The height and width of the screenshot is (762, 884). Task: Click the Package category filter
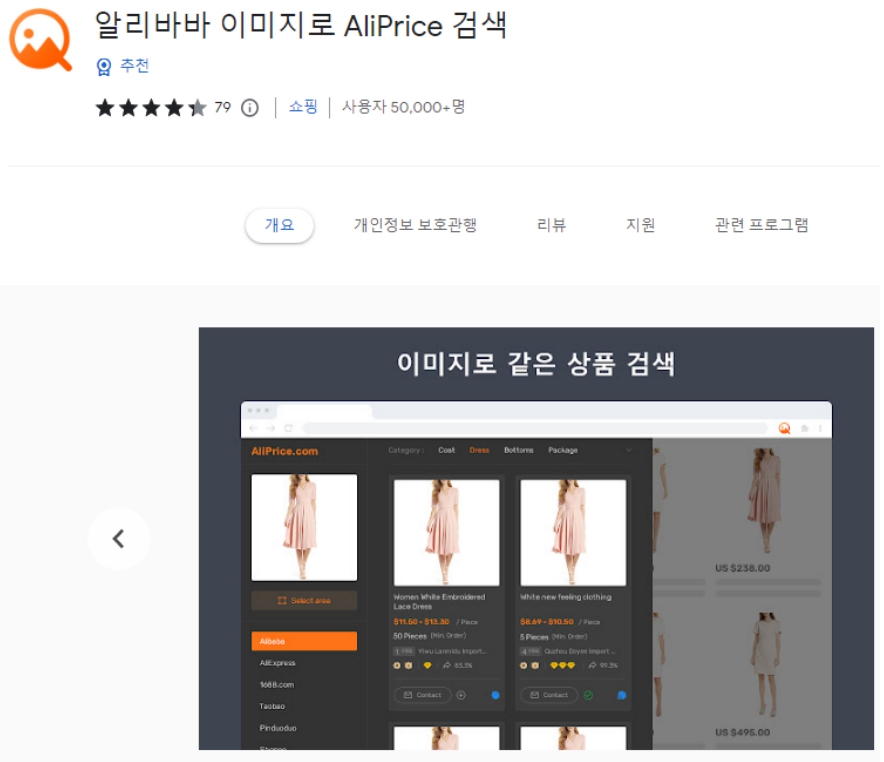coord(563,450)
